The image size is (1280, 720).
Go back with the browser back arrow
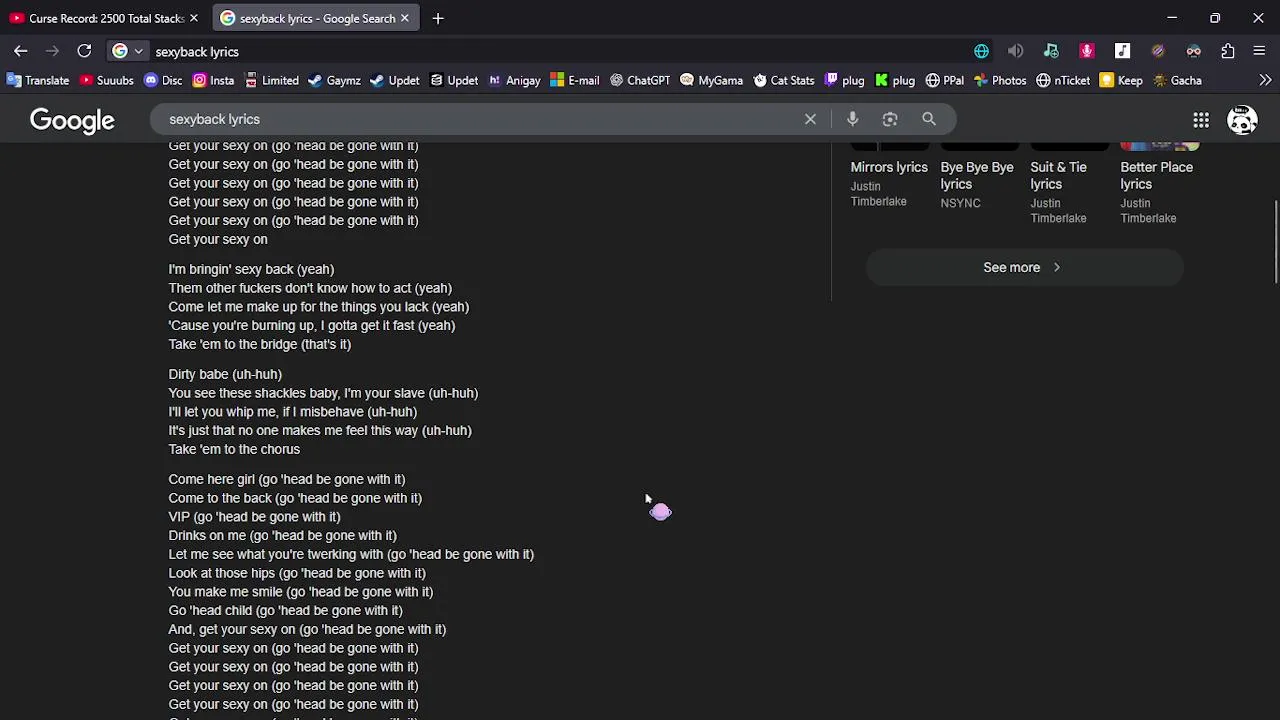pos(20,51)
